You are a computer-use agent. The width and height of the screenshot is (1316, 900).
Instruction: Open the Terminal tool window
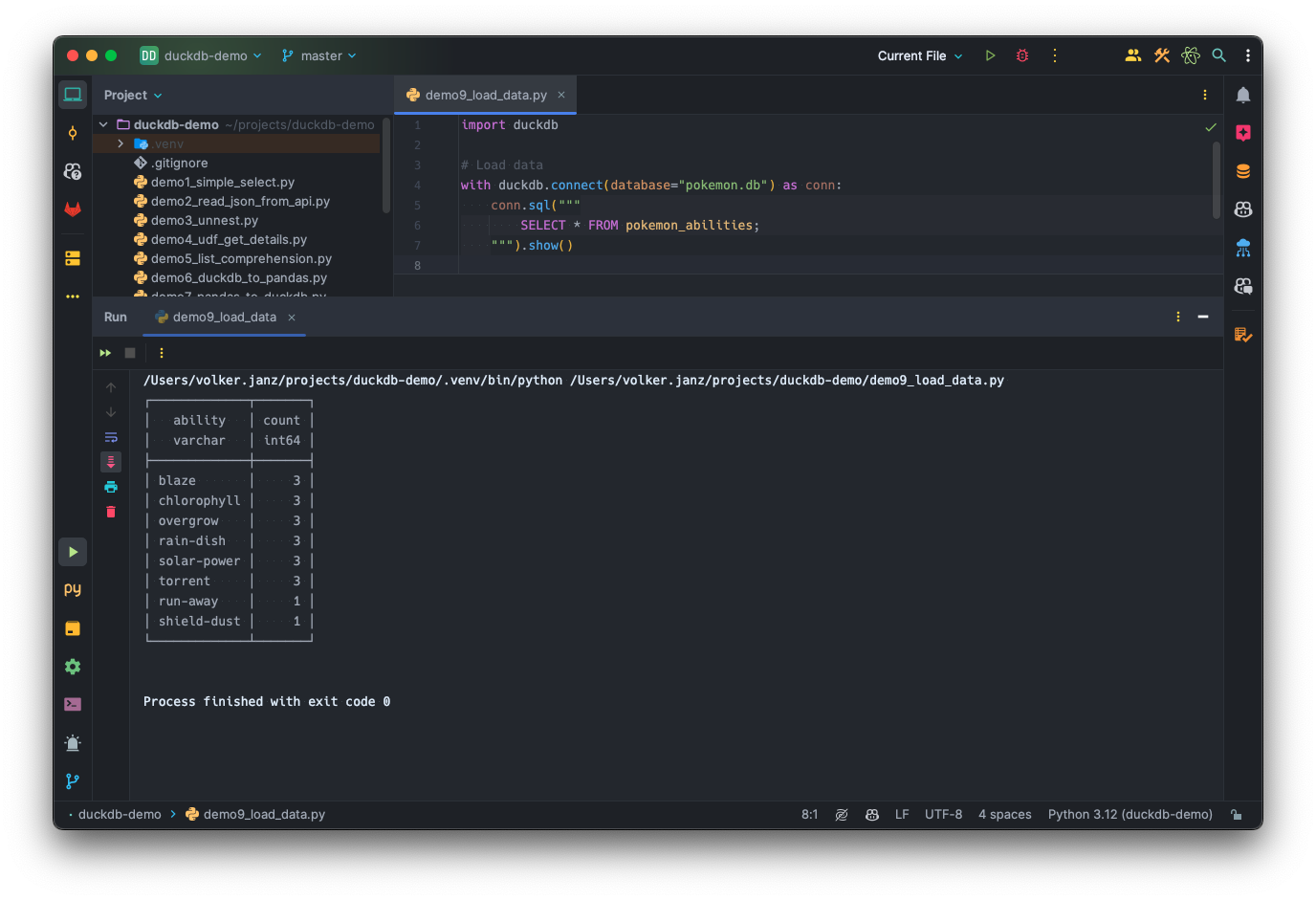[x=73, y=704]
